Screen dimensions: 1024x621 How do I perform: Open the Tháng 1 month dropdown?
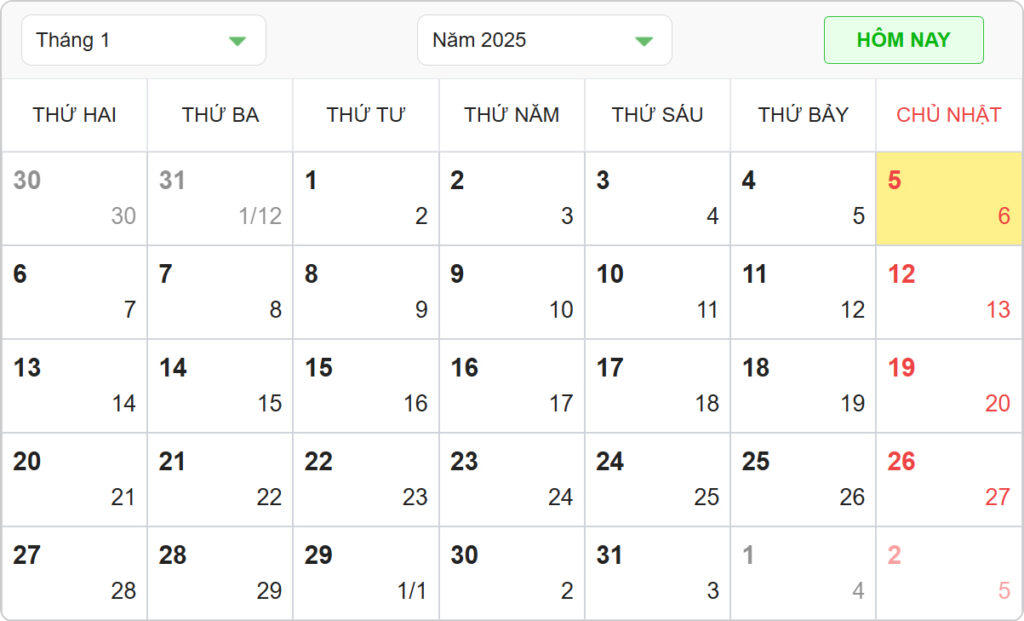(143, 40)
